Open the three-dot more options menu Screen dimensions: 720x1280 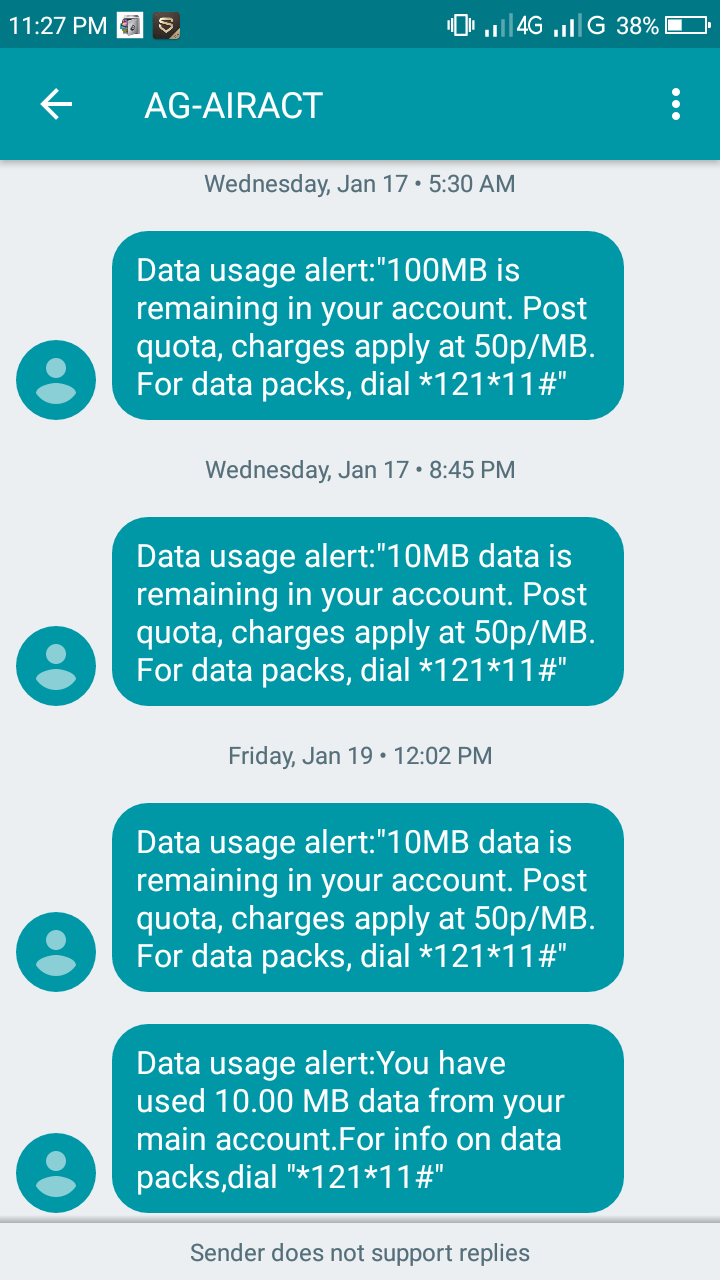(676, 104)
